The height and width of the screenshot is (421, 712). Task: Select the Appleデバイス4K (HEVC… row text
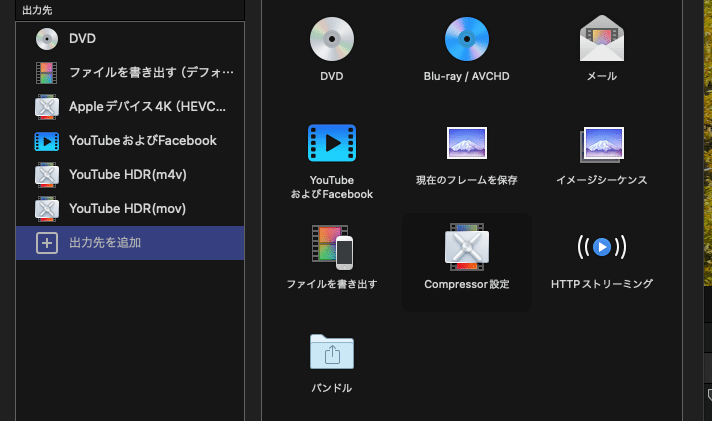pyautogui.click(x=147, y=106)
